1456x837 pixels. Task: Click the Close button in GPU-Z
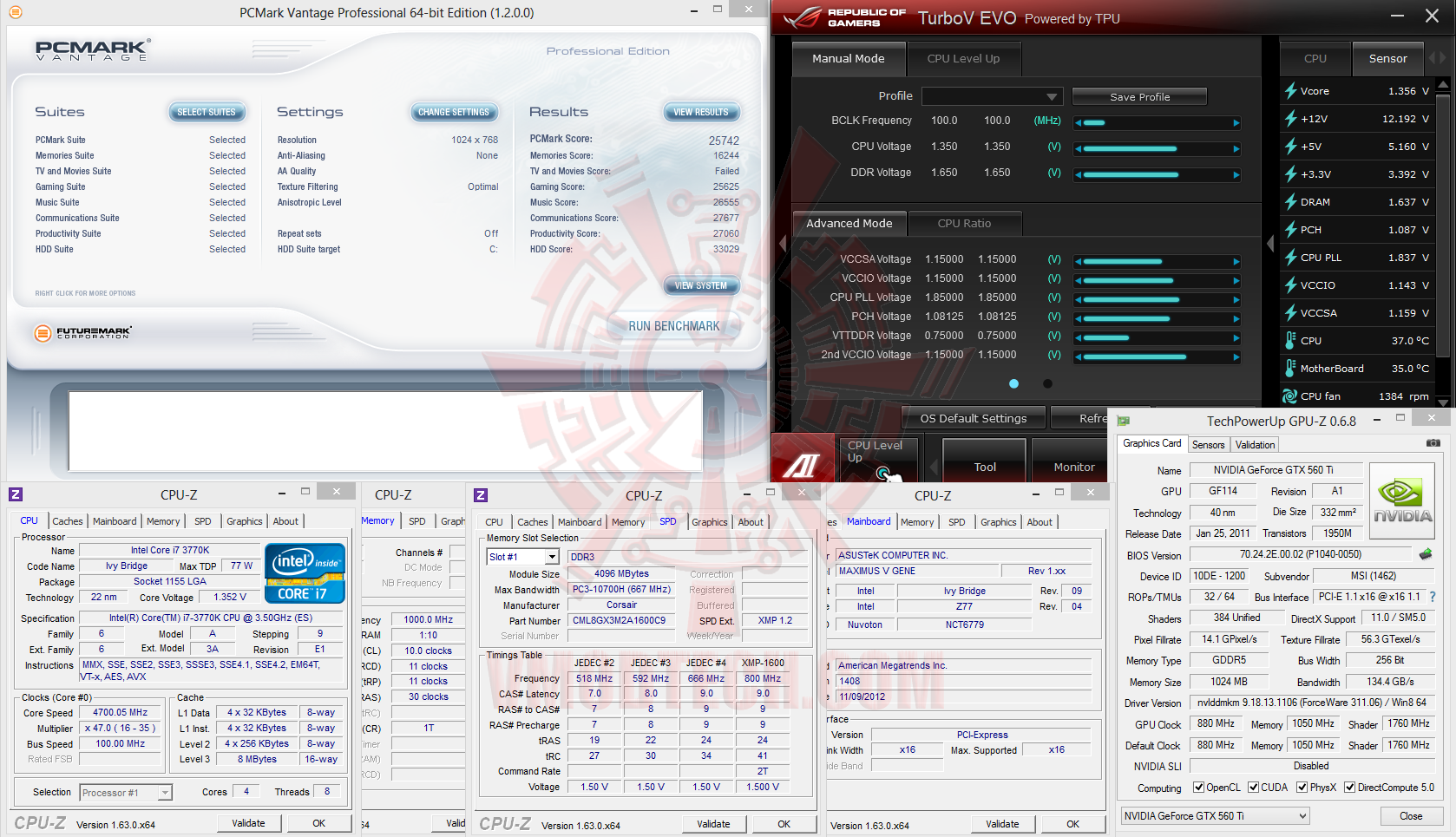[1411, 816]
